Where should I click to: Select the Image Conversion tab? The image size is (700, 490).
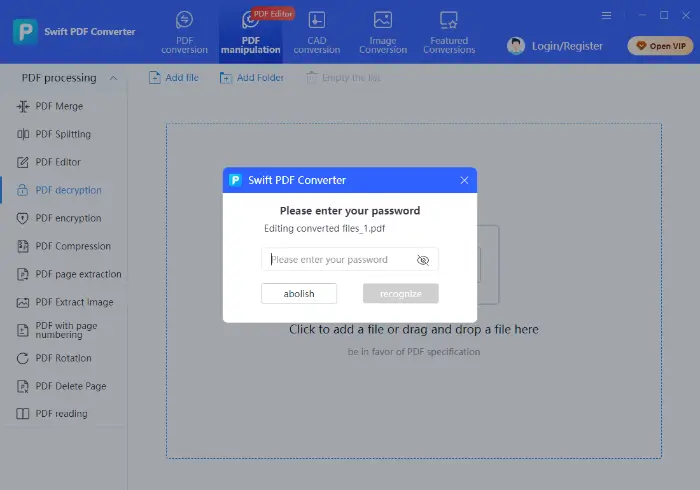383,32
